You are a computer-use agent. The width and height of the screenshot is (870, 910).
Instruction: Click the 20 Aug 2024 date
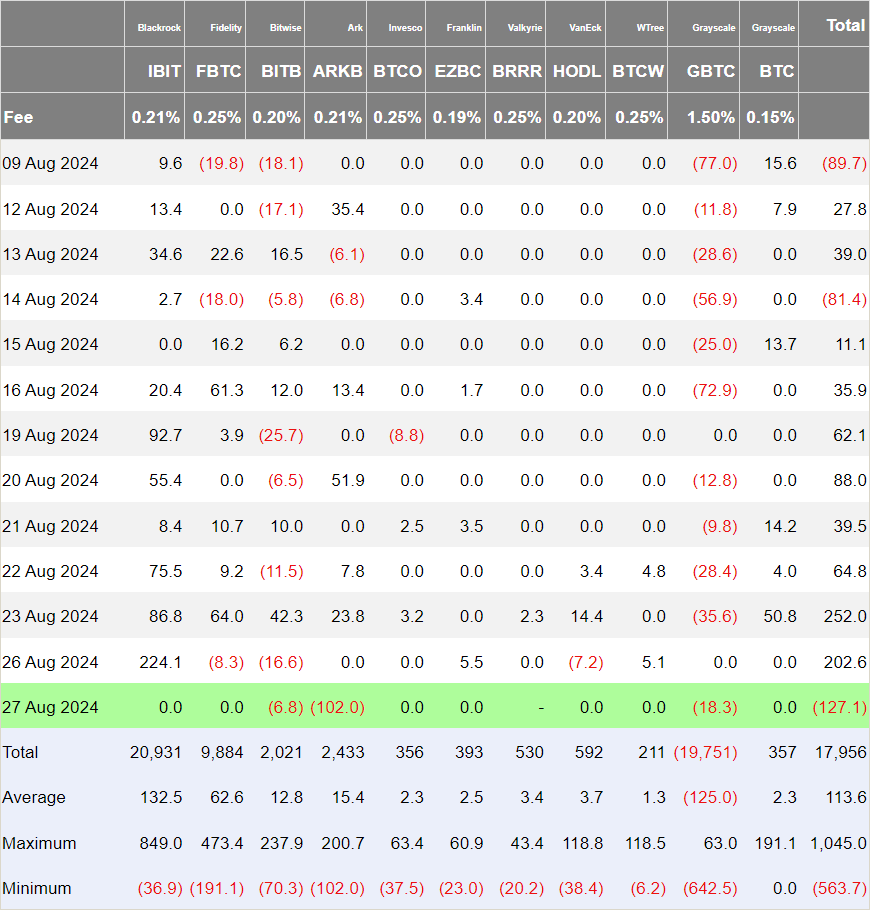tap(50, 481)
